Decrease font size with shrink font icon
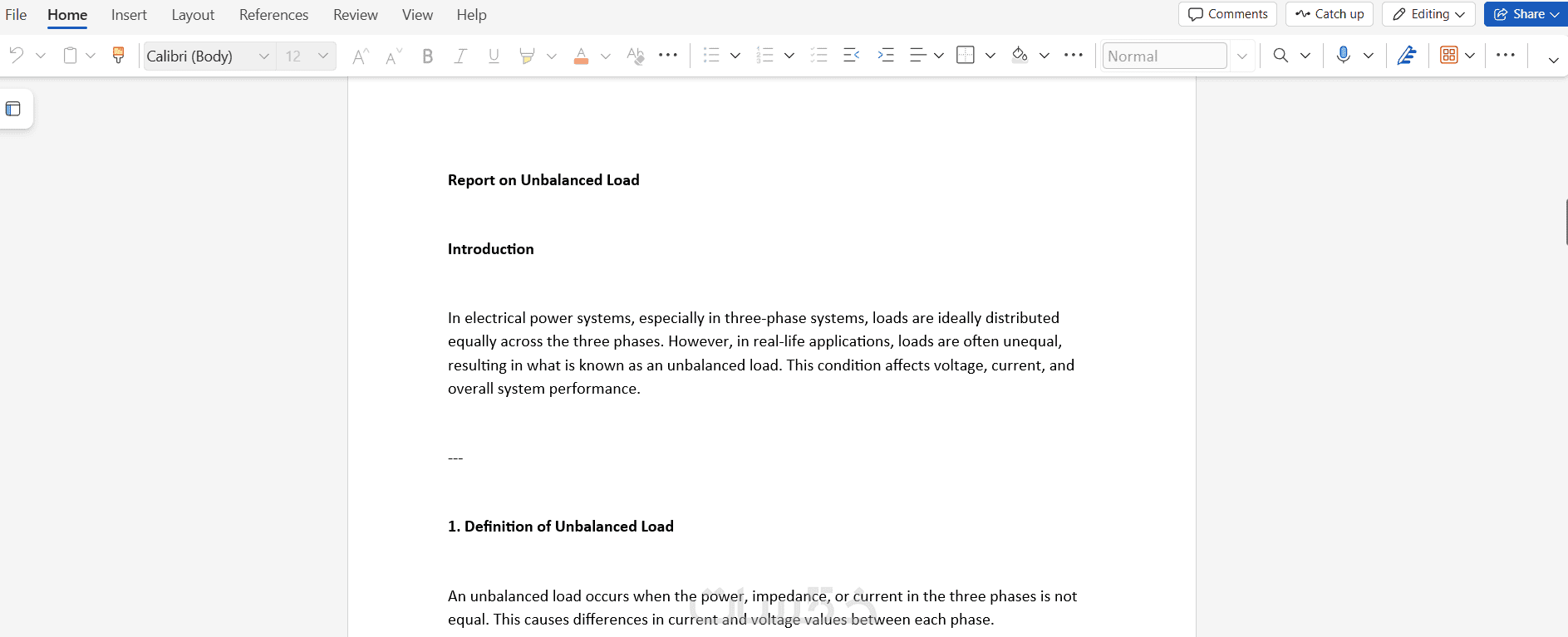Image resolution: width=1568 pixels, height=637 pixels. 394,56
